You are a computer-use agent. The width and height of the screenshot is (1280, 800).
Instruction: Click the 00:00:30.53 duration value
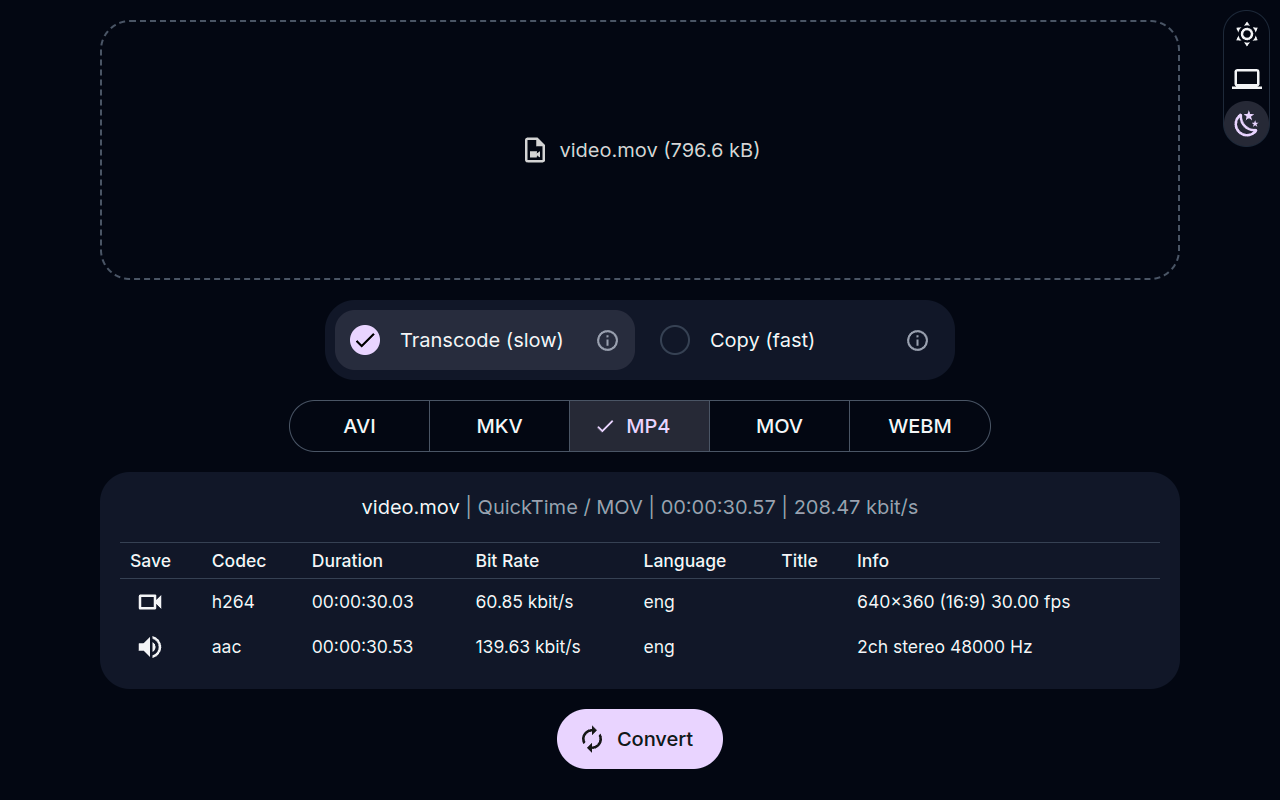(x=363, y=647)
